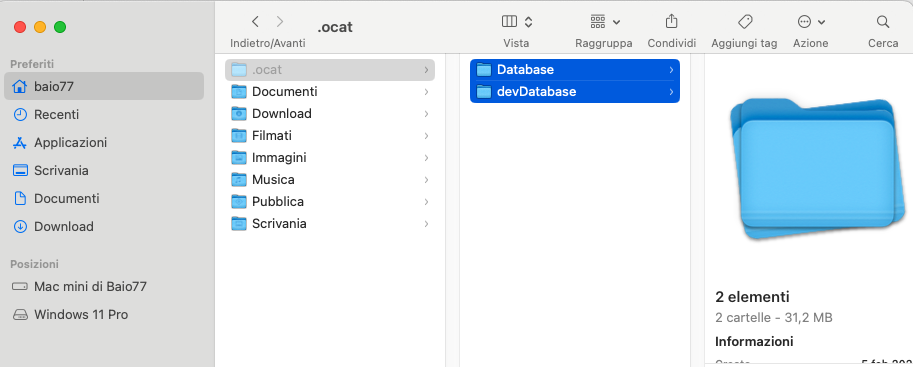Click the Database folder icon
The width and height of the screenshot is (913, 367).
click(x=484, y=69)
